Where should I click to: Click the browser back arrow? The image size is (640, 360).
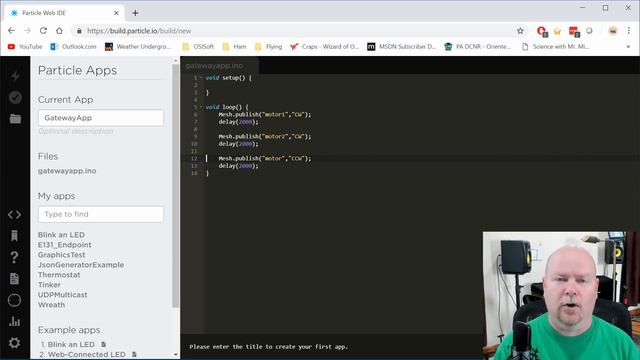tap(11, 31)
